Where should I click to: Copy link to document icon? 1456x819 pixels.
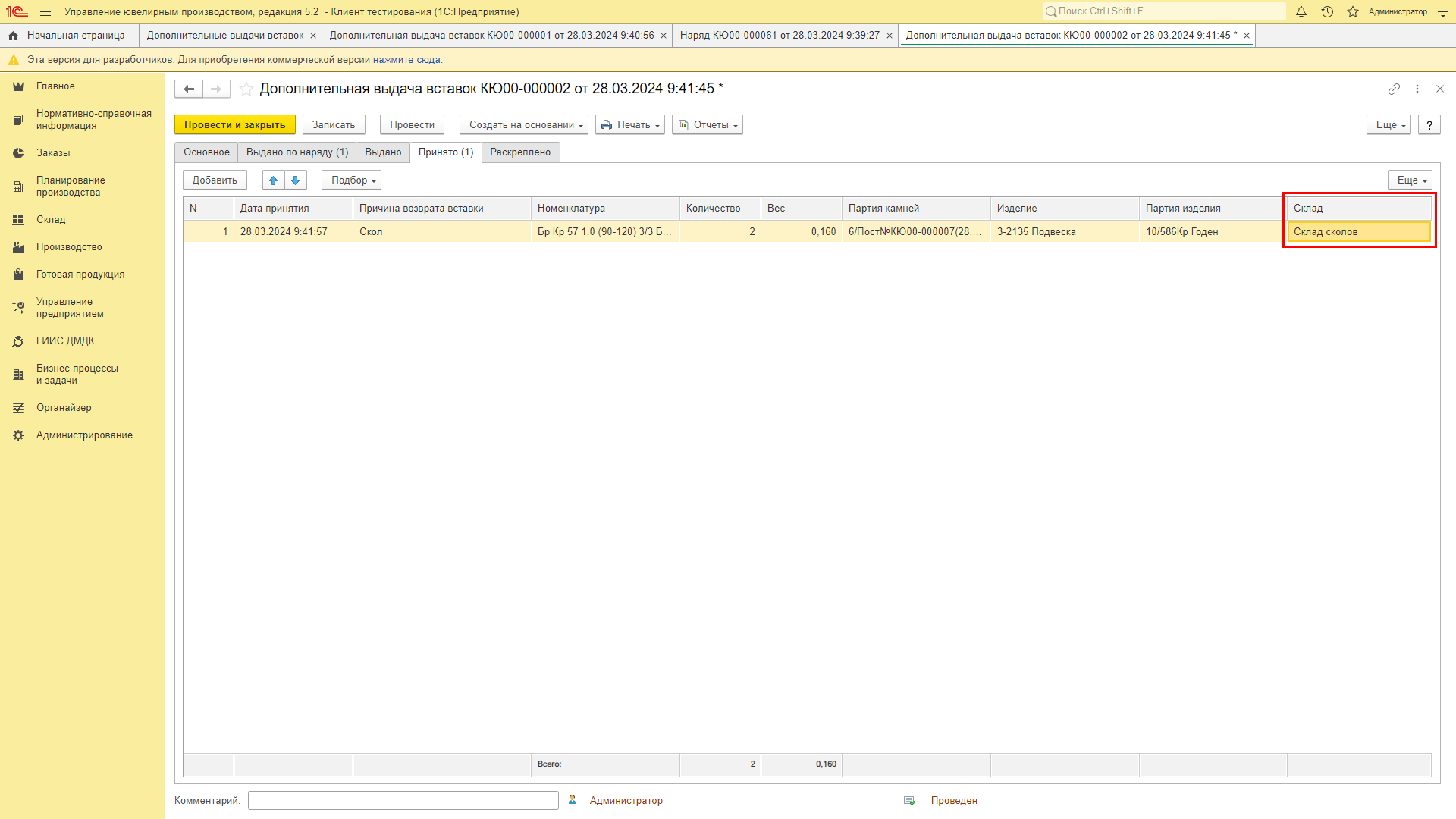pyautogui.click(x=1394, y=89)
